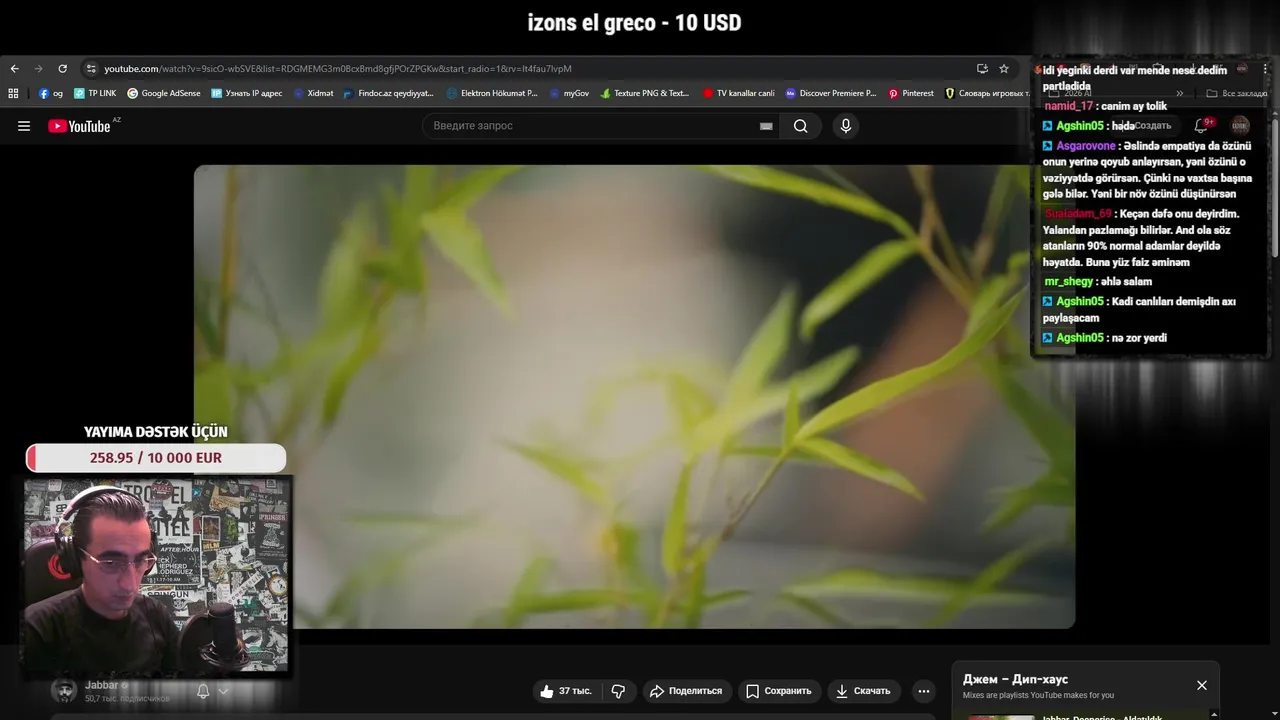The height and width of the screenshot is (720, 1280).
Task: Click the Сохранить save button
Action: coord(778,691)
